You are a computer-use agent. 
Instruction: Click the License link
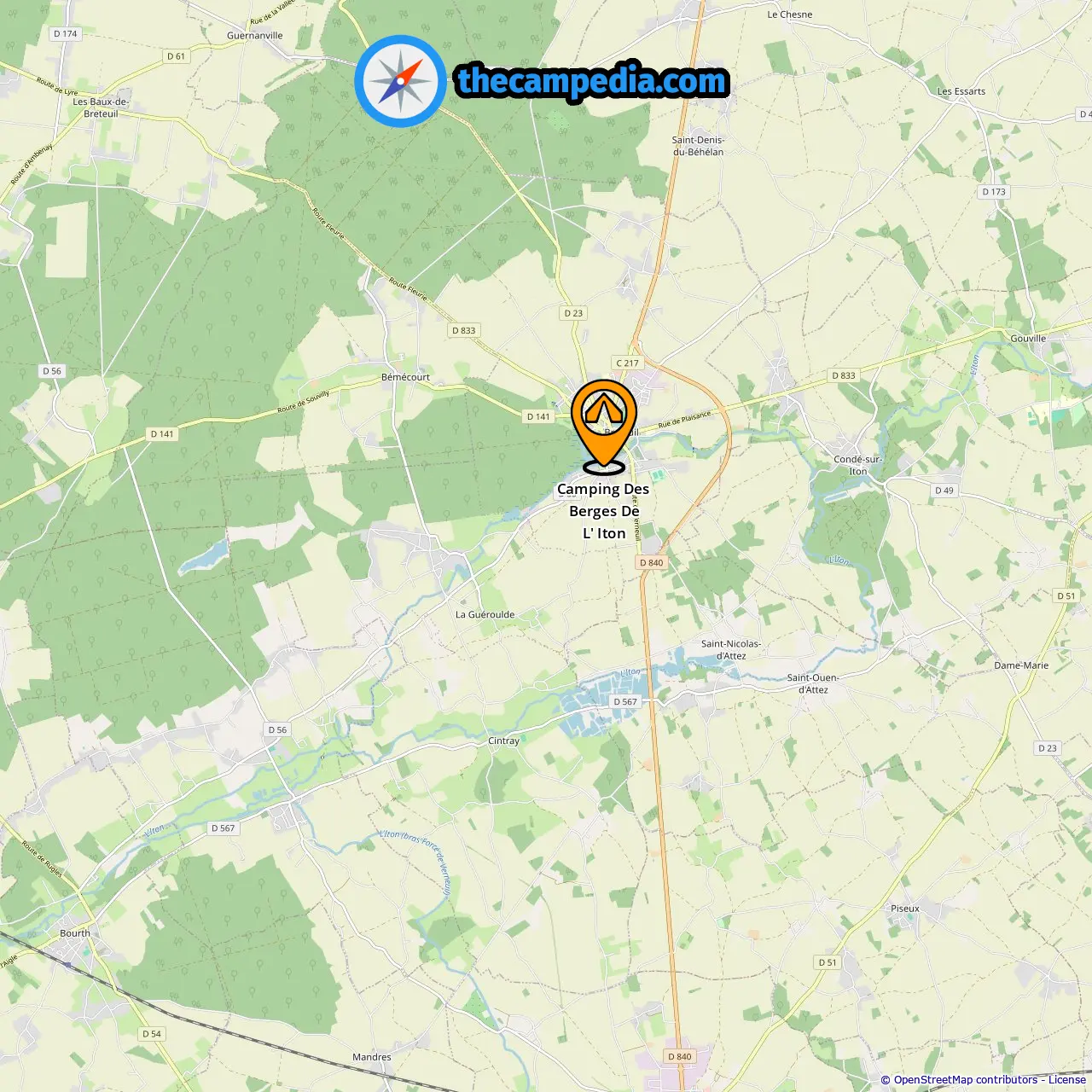tap(1067, 1080)
